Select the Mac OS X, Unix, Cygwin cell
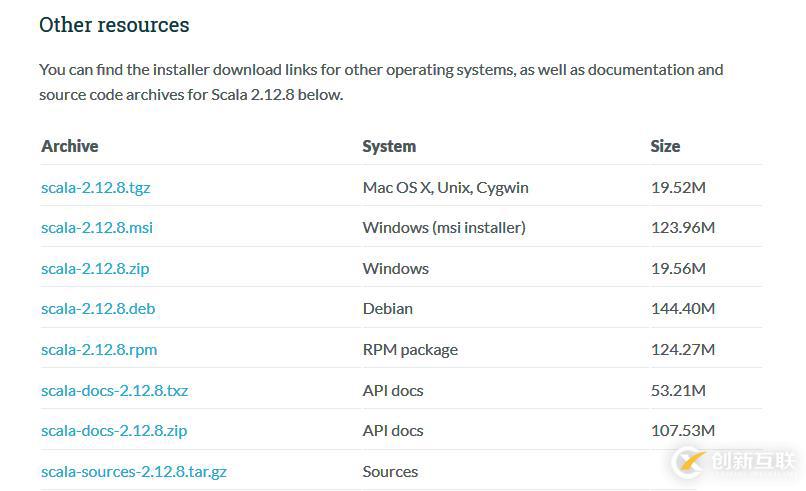Screen dimensions: 806x491 446,188
